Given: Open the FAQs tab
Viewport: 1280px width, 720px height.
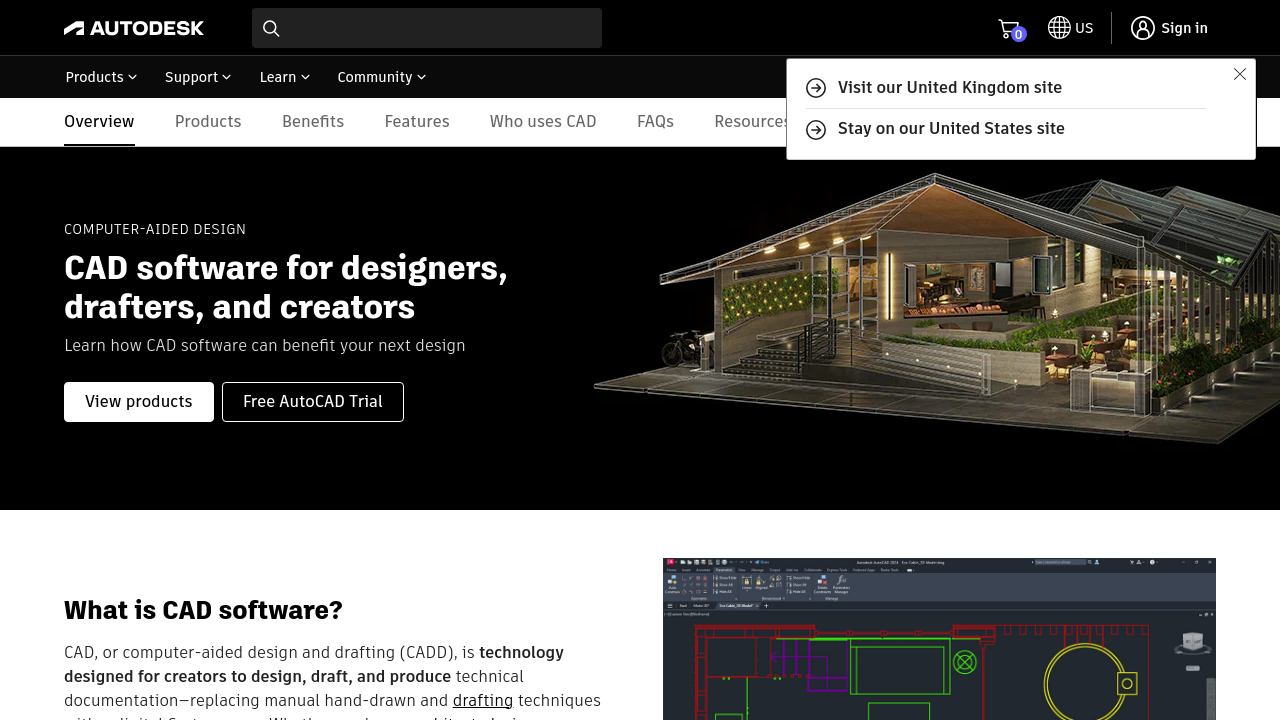Looking at the screenshot, I should [655, 122].
